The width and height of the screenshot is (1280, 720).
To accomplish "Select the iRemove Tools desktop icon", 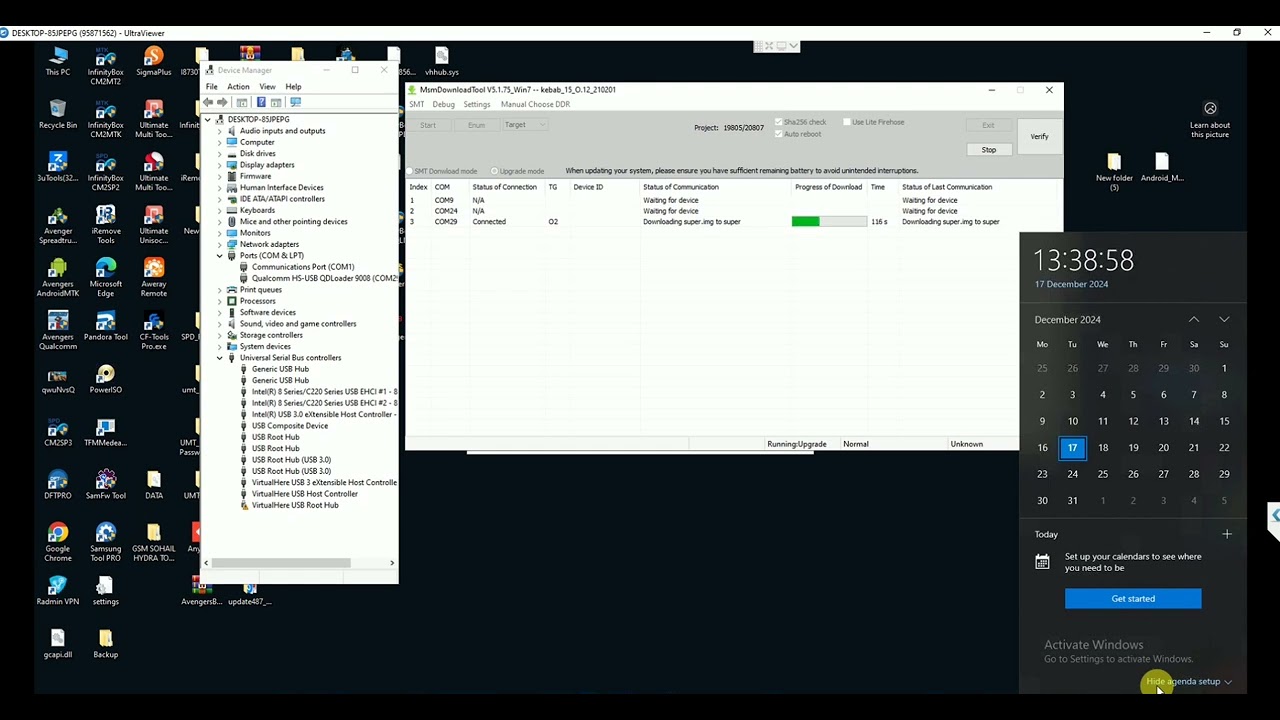I will tap(105, 225).
